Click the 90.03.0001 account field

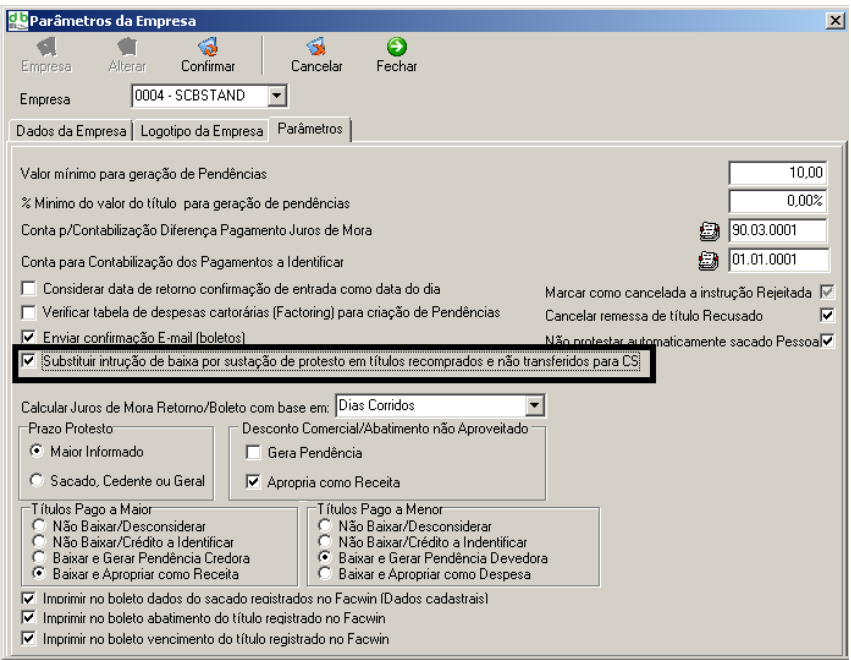[778, 230]
